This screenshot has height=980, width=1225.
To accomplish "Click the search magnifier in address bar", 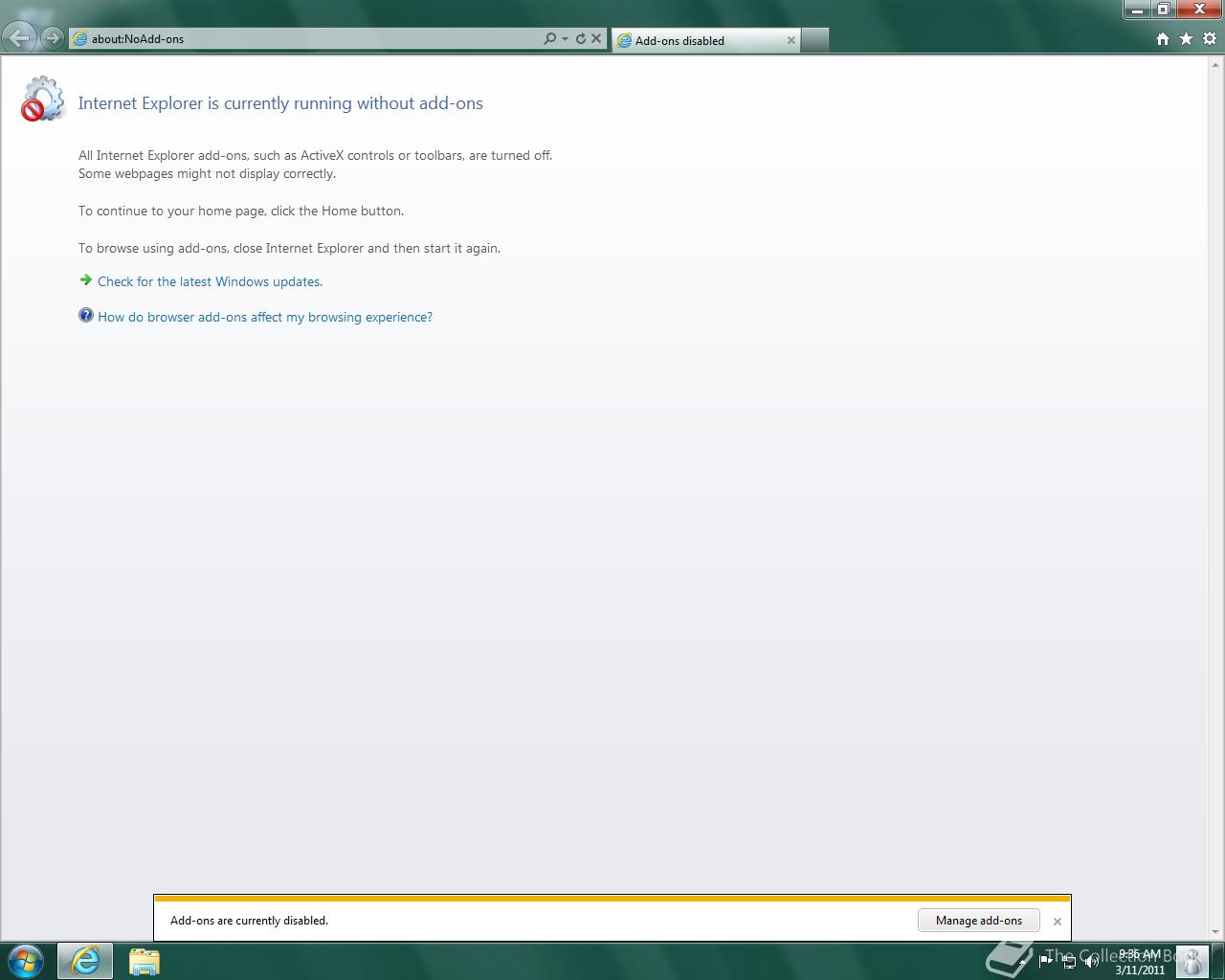I will [549, 39].
